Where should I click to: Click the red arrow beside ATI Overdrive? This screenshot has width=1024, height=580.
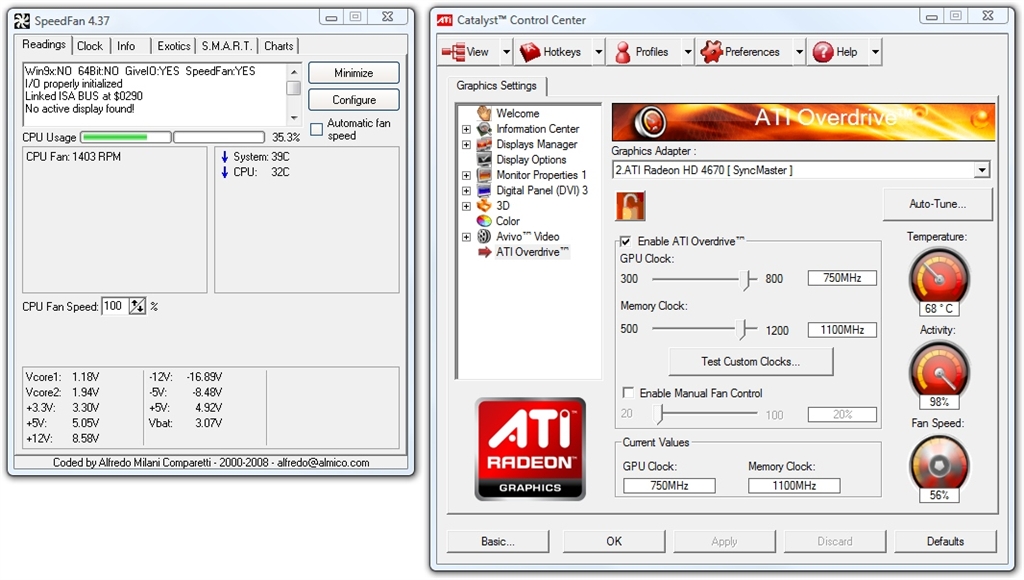[484, 252]
